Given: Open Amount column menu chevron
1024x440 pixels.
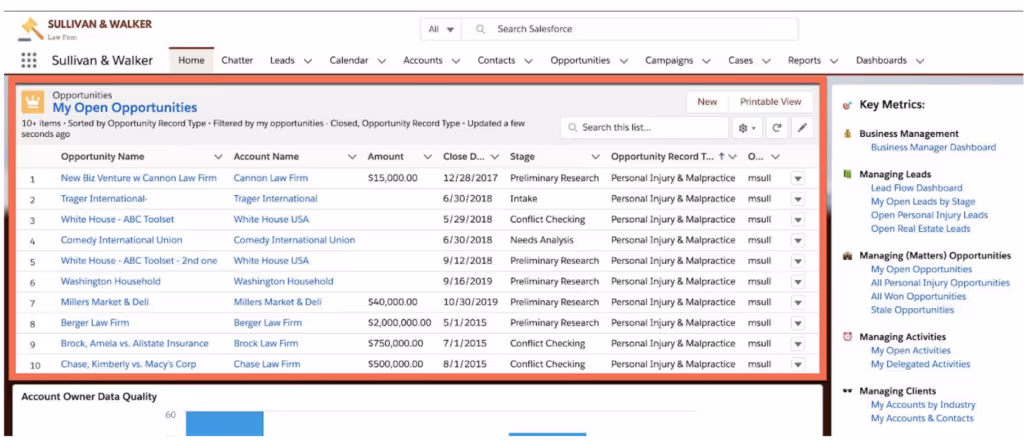Looking at the screenshot, I should pos(428,157).
